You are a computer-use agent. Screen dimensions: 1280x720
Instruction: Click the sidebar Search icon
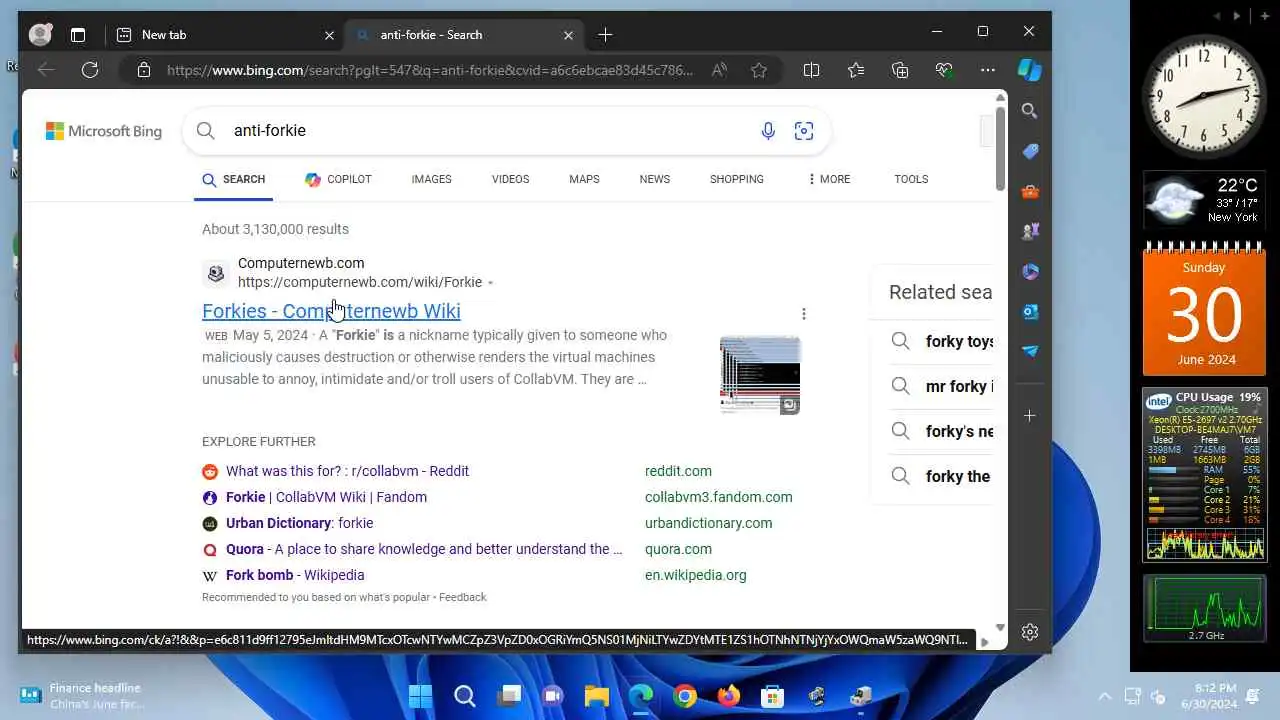click(1030, 111)
